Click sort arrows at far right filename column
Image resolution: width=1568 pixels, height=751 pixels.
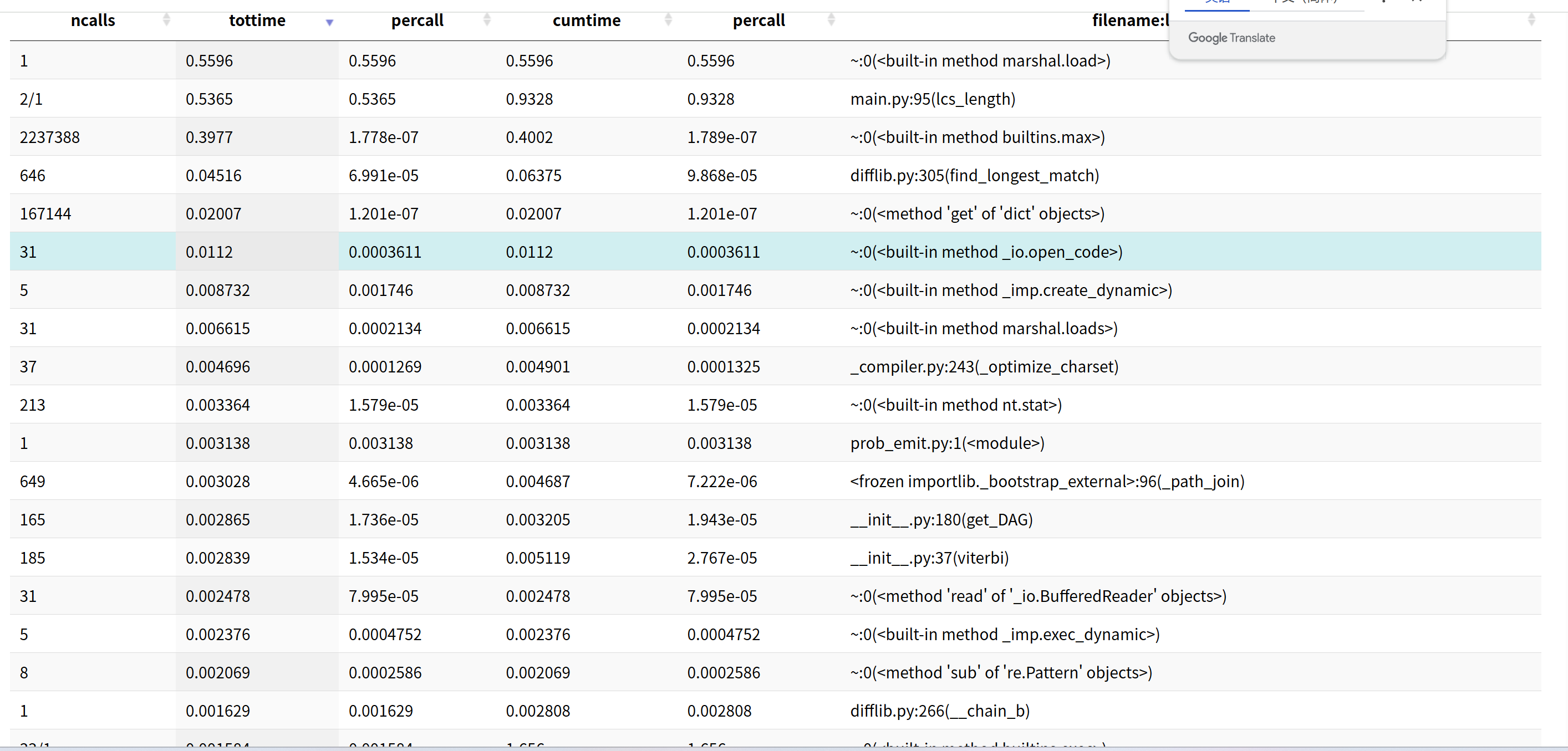click(1531, 20)
